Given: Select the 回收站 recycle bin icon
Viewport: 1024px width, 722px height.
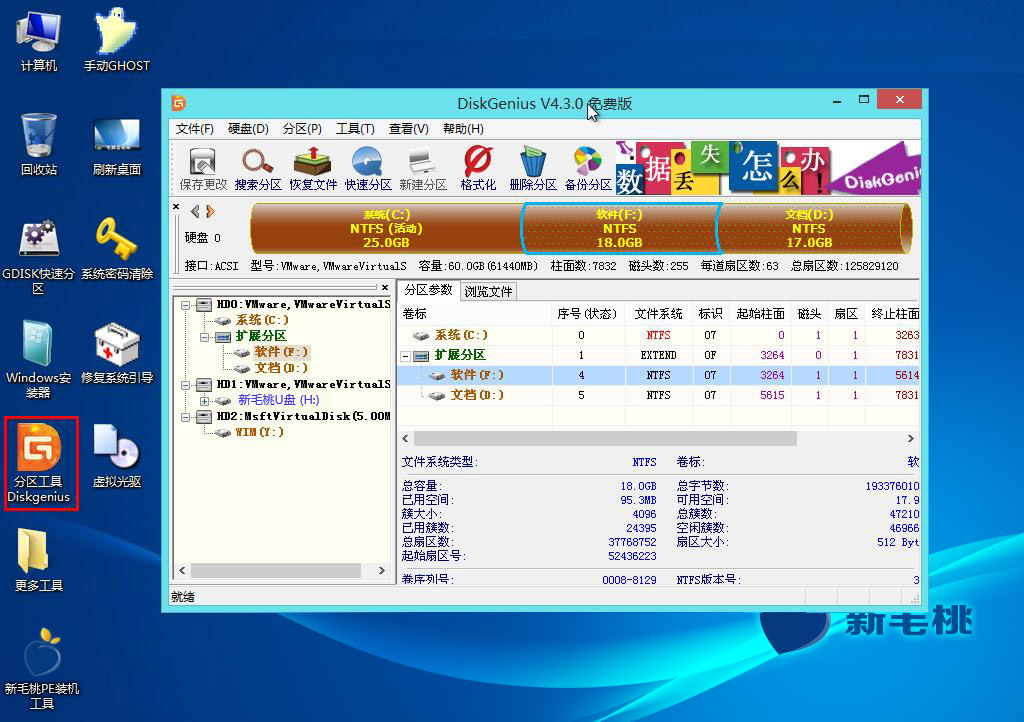Looking at the screenshot, I should coord(39,144).
